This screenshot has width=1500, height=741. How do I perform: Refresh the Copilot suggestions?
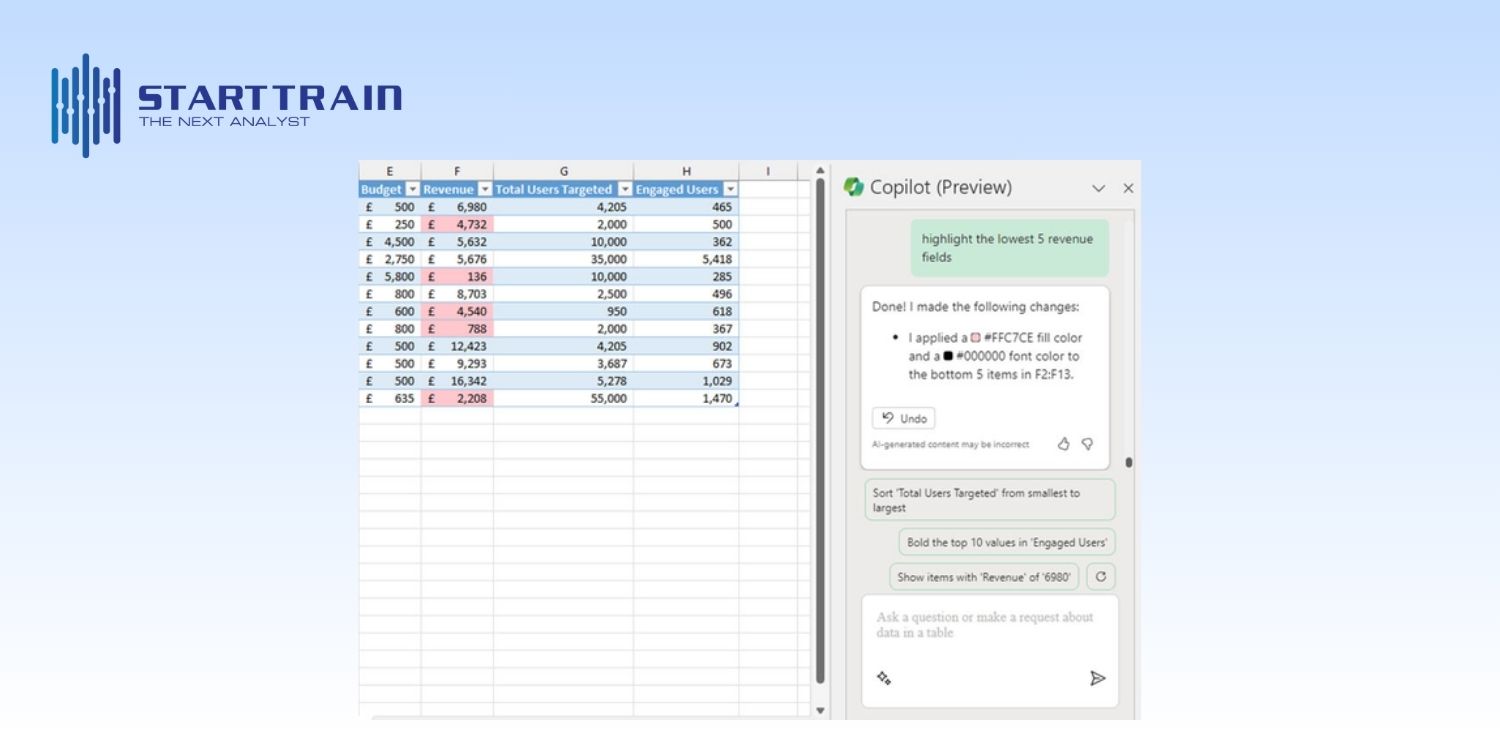(1101, 577)
